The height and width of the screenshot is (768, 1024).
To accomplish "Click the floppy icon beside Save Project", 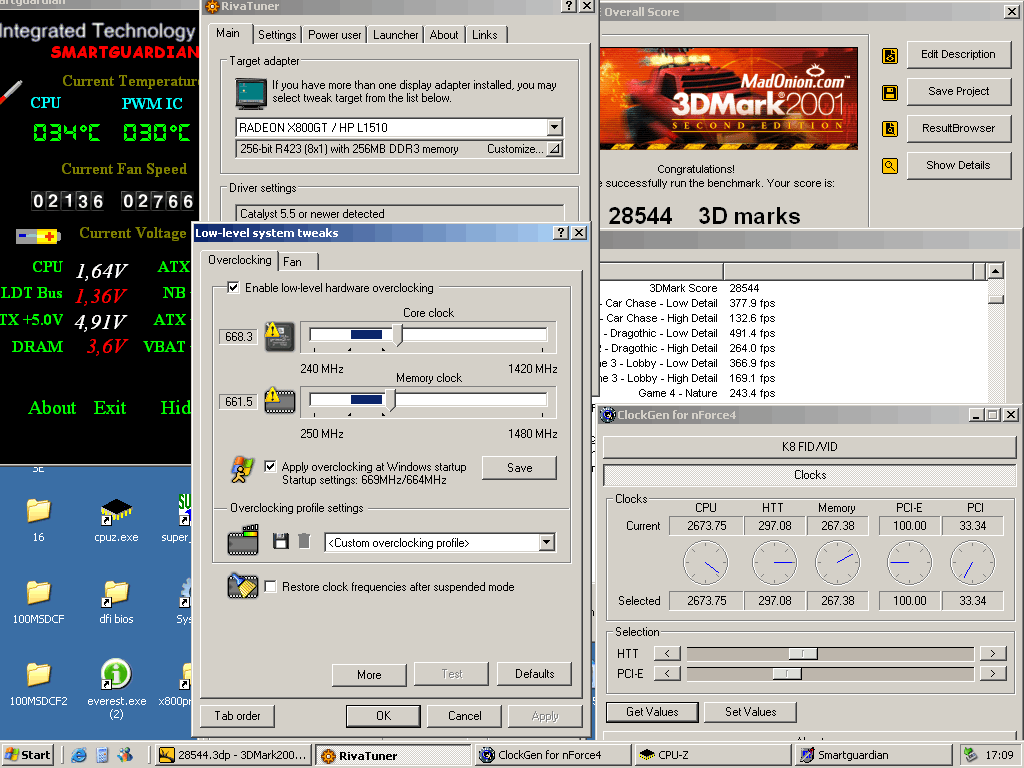I will coord(889,92).
